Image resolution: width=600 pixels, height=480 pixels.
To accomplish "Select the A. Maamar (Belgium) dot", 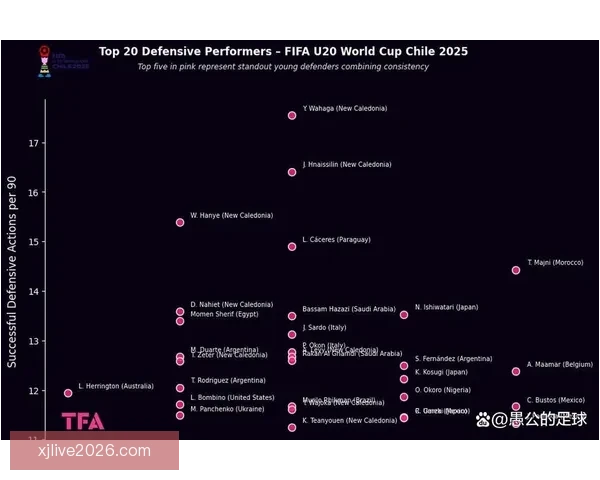I will [516, 371].
